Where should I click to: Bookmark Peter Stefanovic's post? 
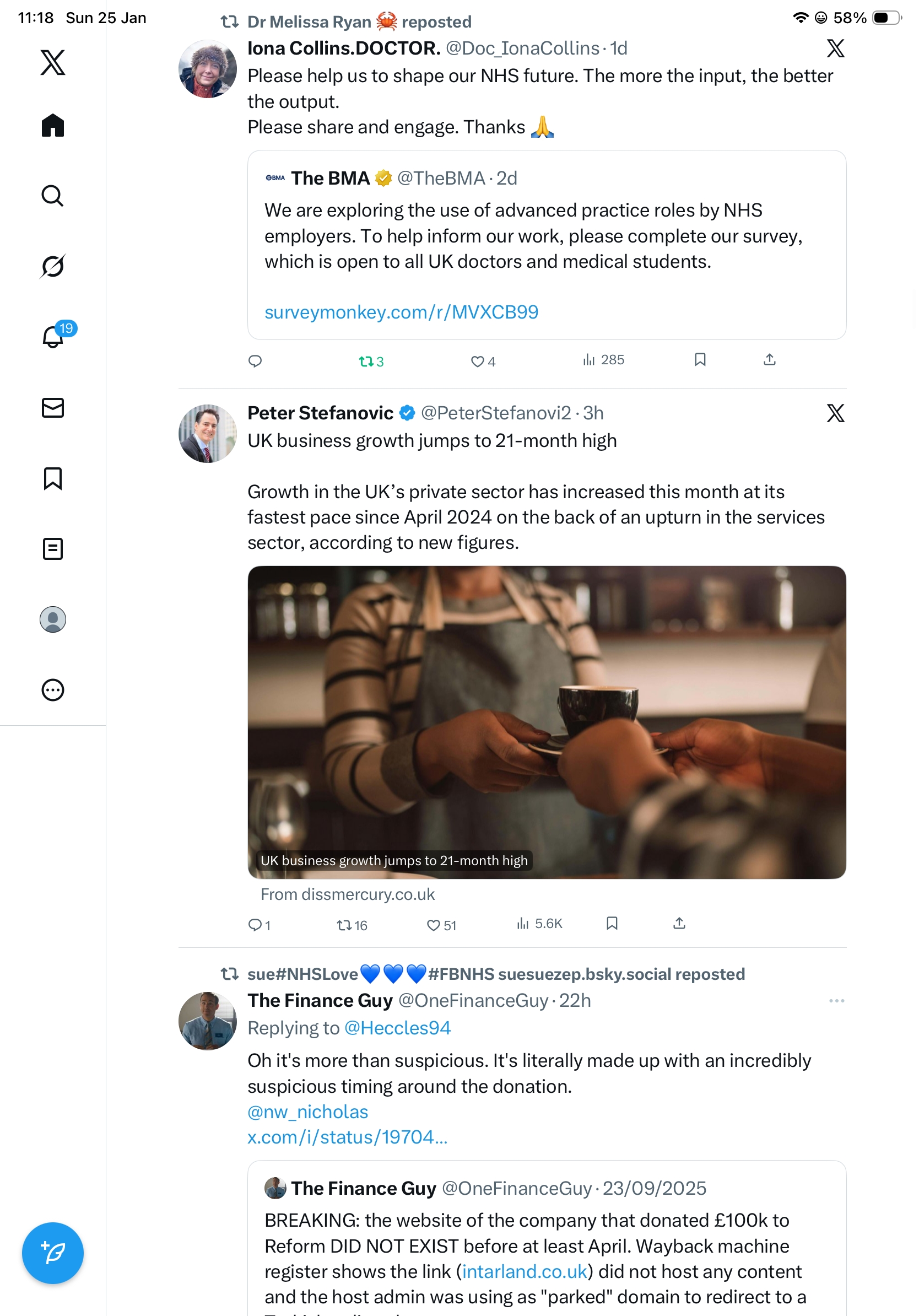point(612,924)
